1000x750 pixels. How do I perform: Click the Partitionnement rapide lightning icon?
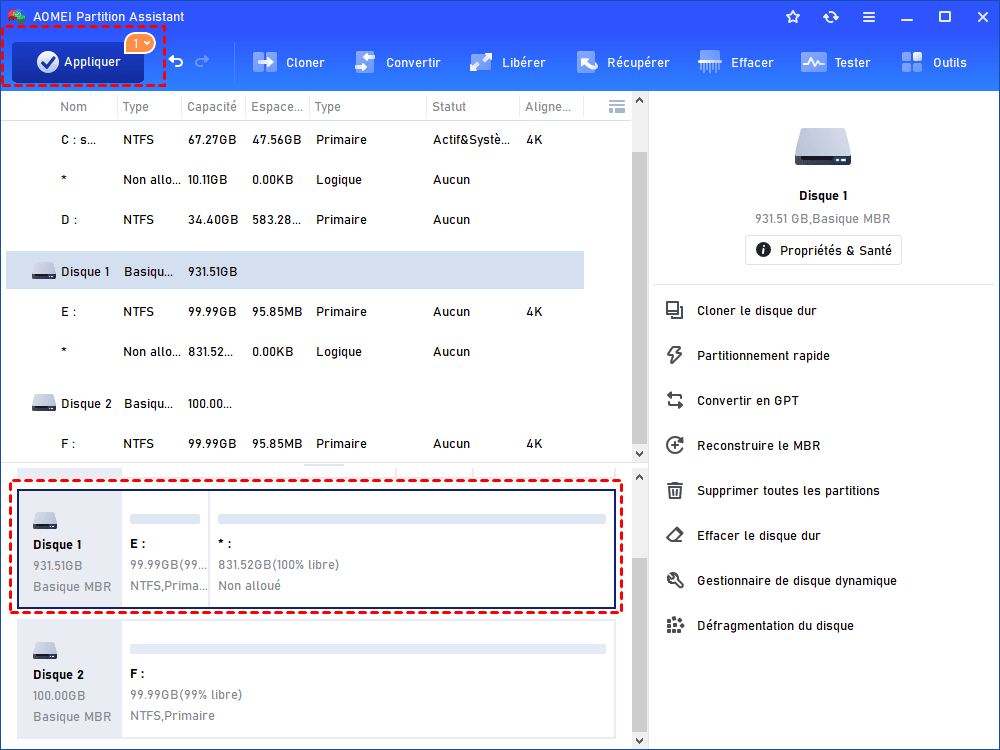675,355
